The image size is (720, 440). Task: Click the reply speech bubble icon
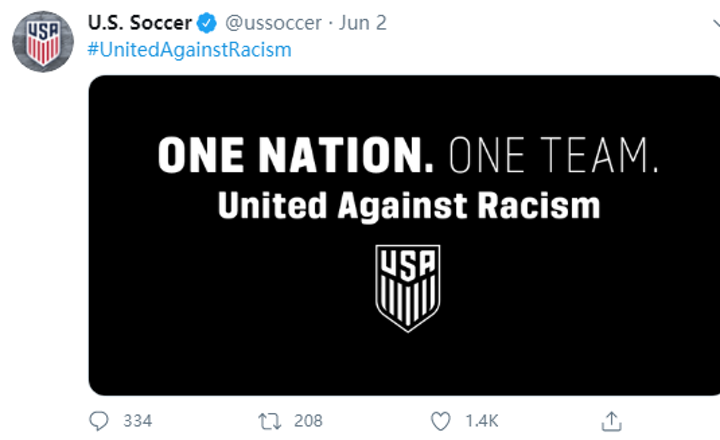point(100,420)
